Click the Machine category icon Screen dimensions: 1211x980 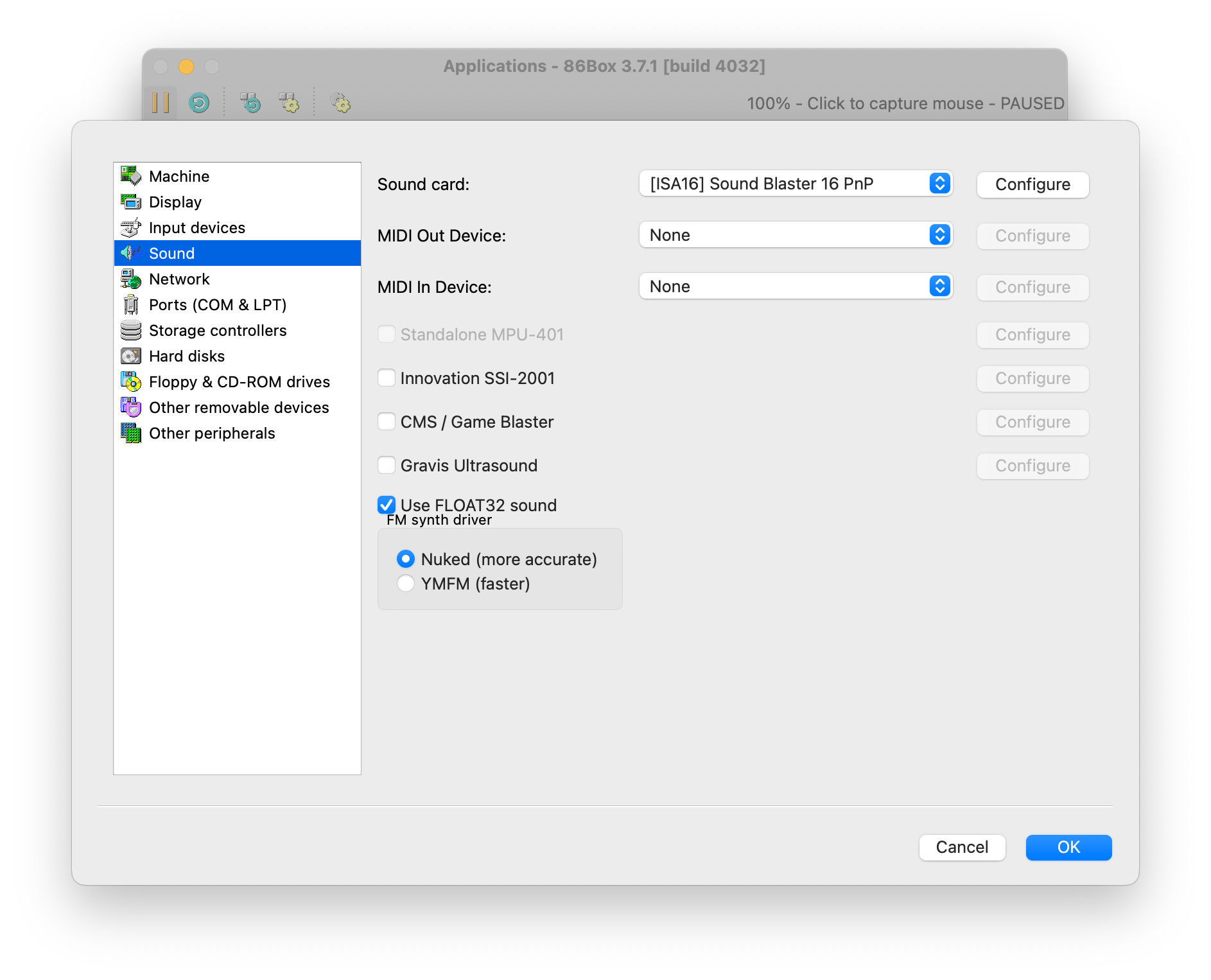click(x=131, y=176)
